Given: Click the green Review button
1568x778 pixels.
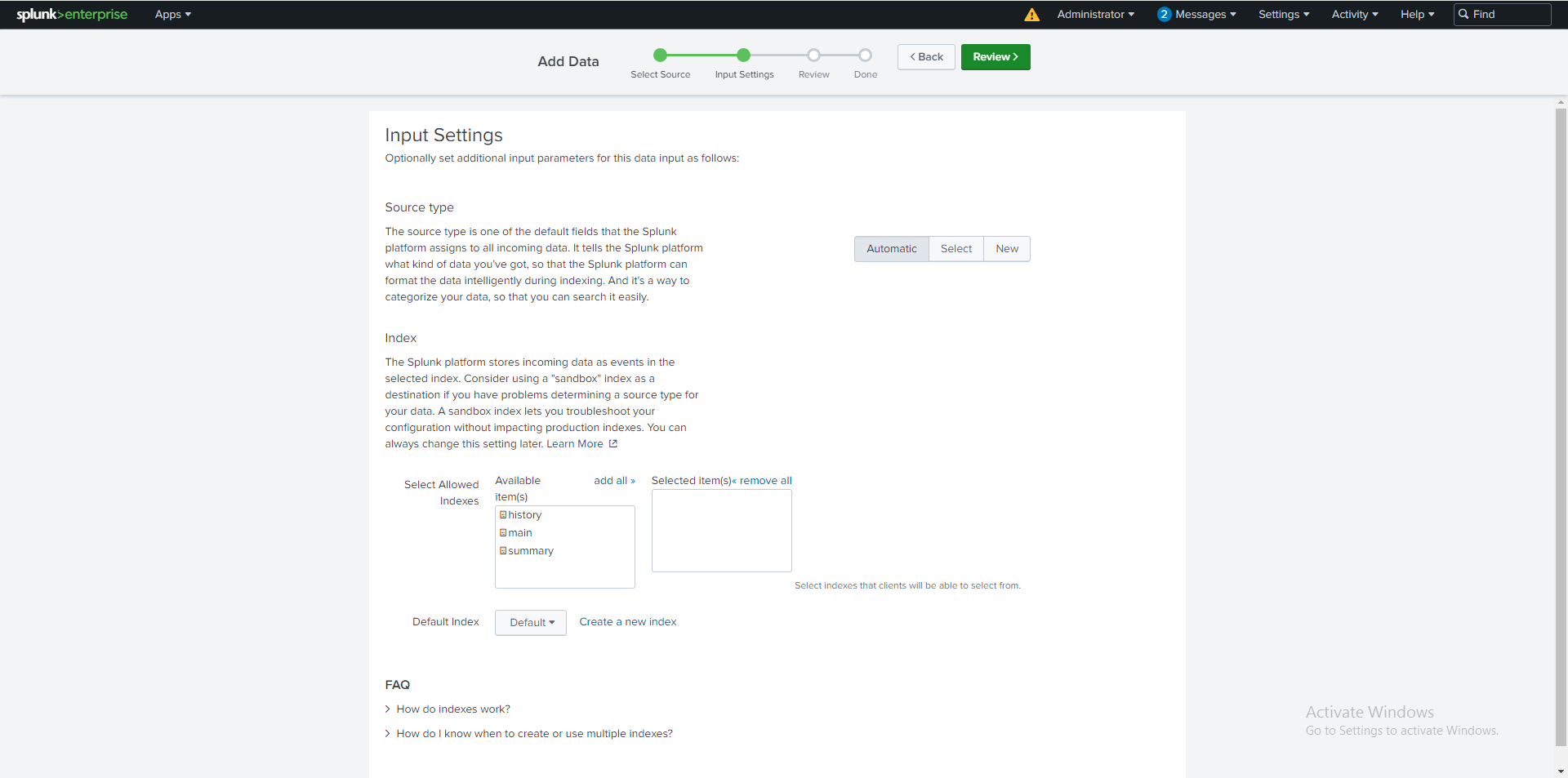Looking at the screenshot, I should [x=995, y=57].
